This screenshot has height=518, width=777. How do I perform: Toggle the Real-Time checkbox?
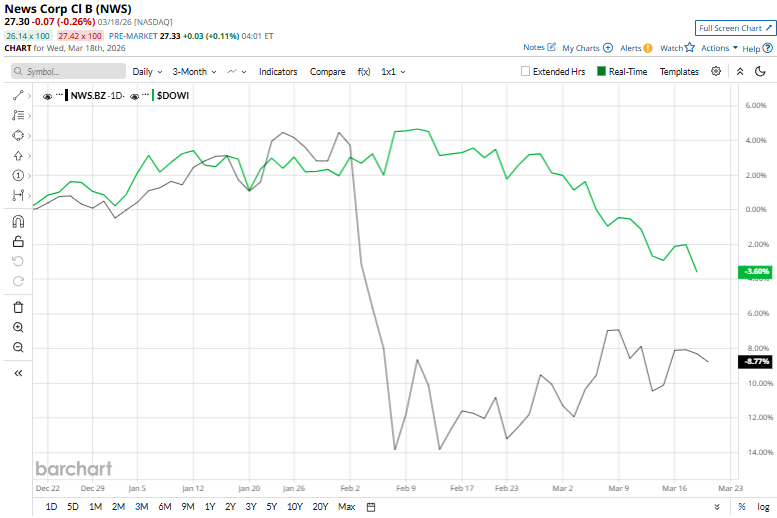tap(601, 72)
